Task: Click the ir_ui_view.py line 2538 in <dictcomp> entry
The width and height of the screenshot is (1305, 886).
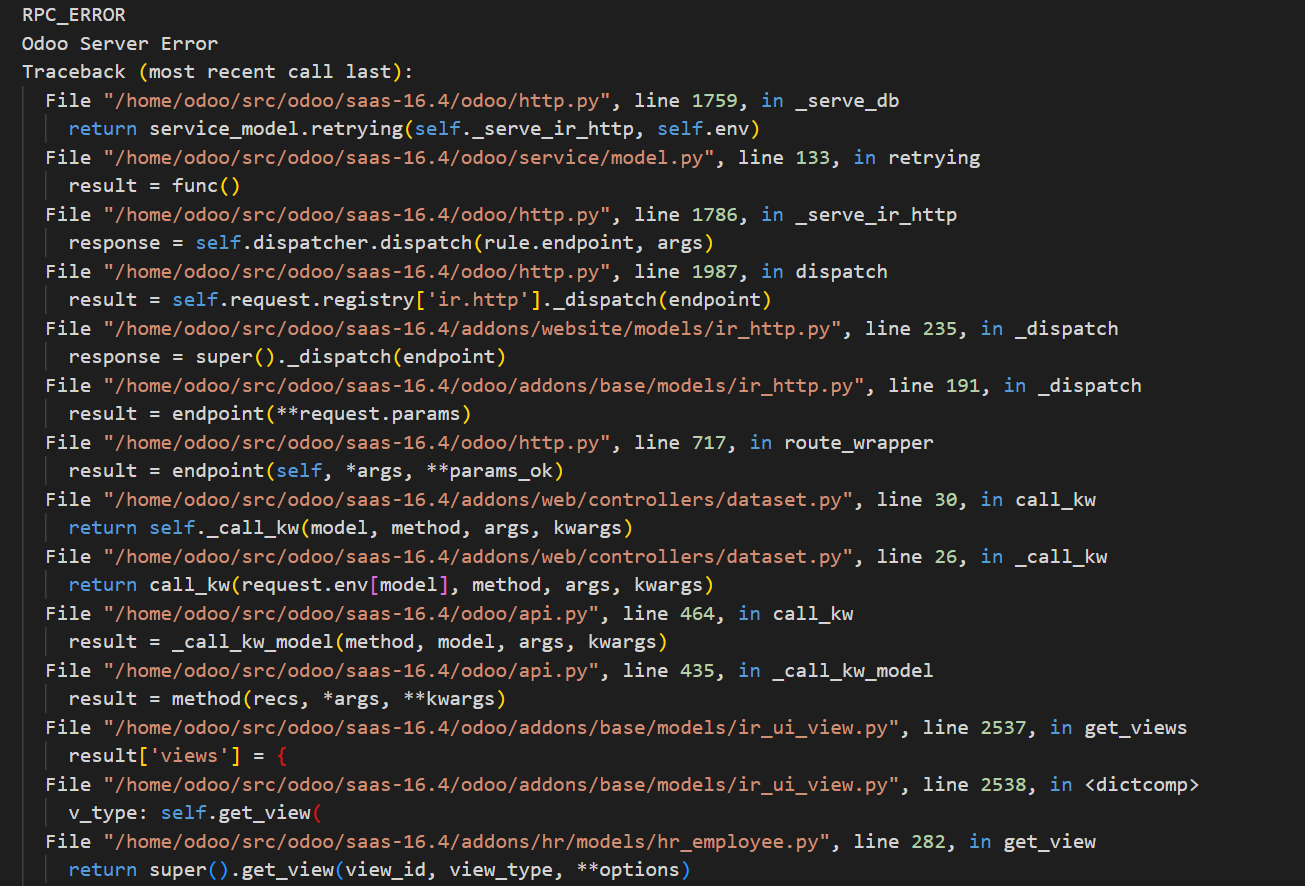Action: [x=622, y=784]
